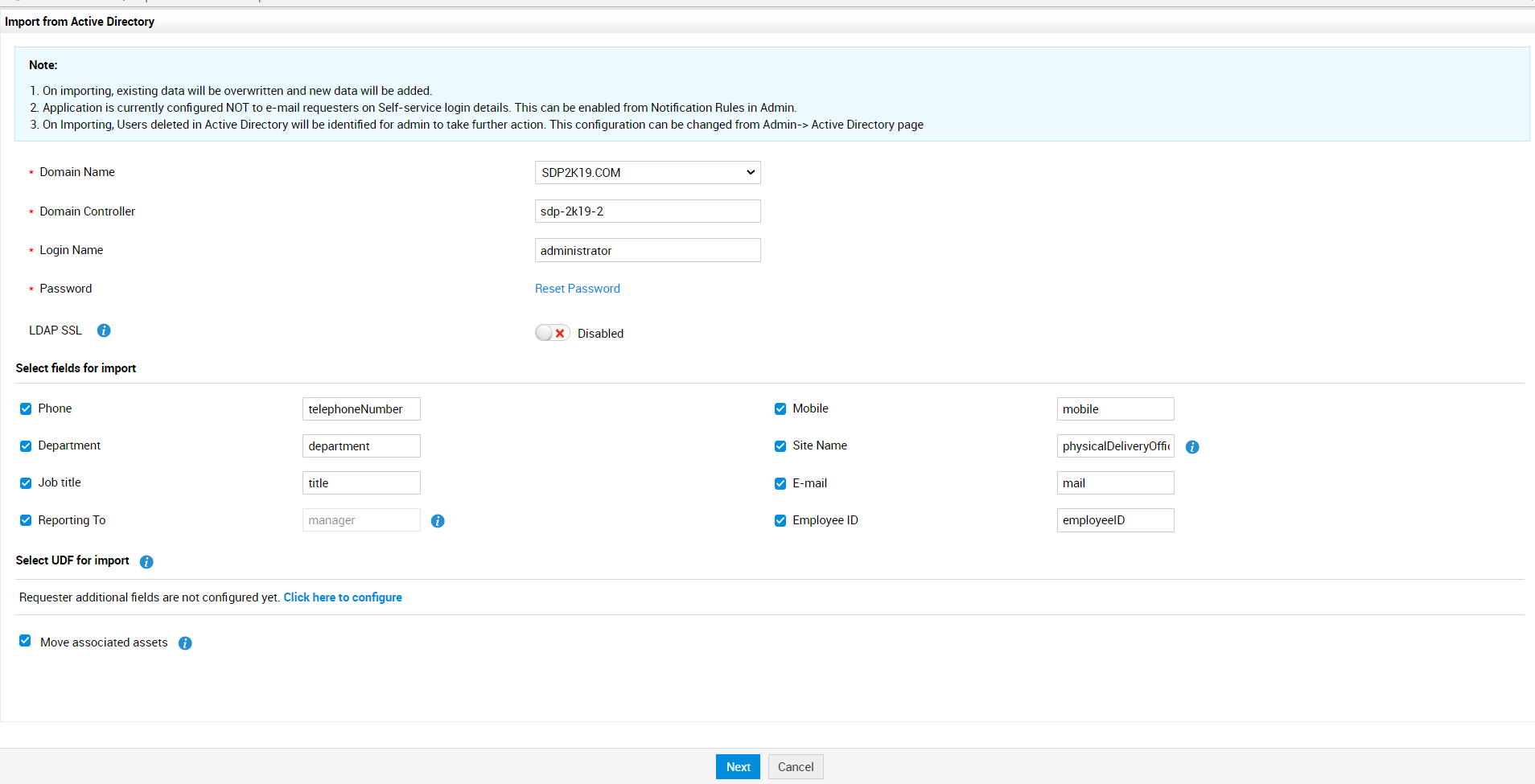Click the LDAP SSL info icon
Image resolution: width=1535 pixels, height=784 pixels.
click(103, 330)
